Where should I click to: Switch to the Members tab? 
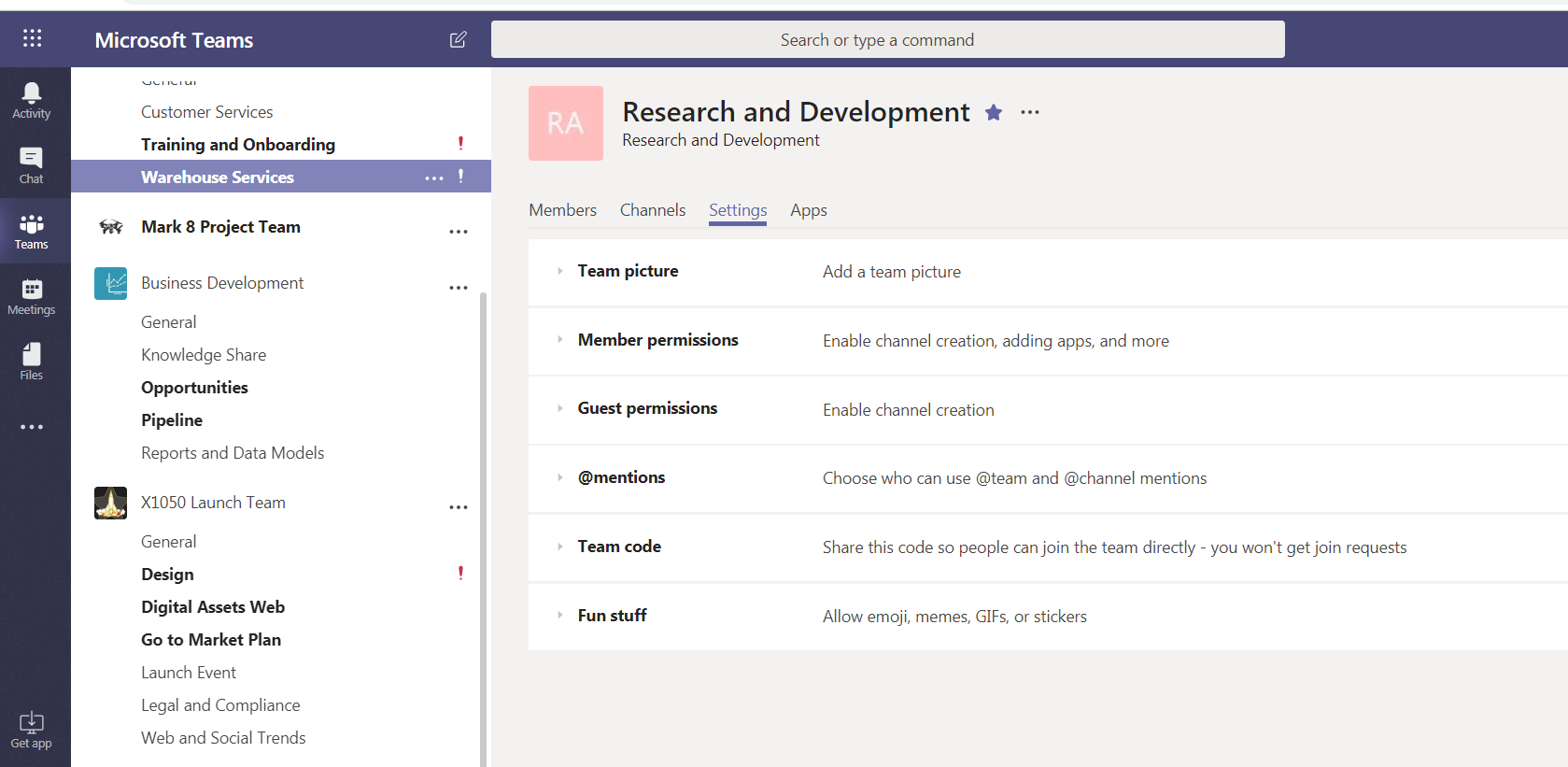pos(562,210)
